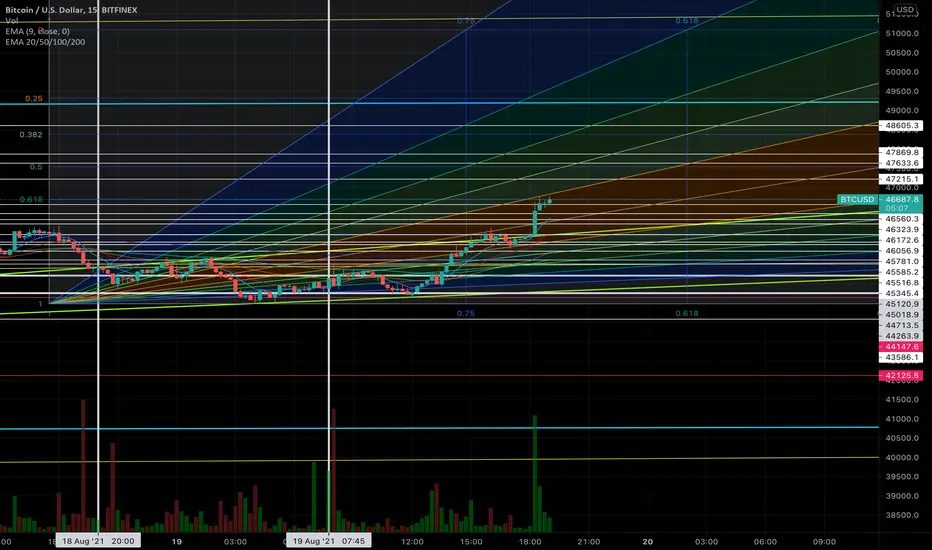The image size is (932, 550).
Task: Click the 45345.4 price label
Action: click(901, 294)
